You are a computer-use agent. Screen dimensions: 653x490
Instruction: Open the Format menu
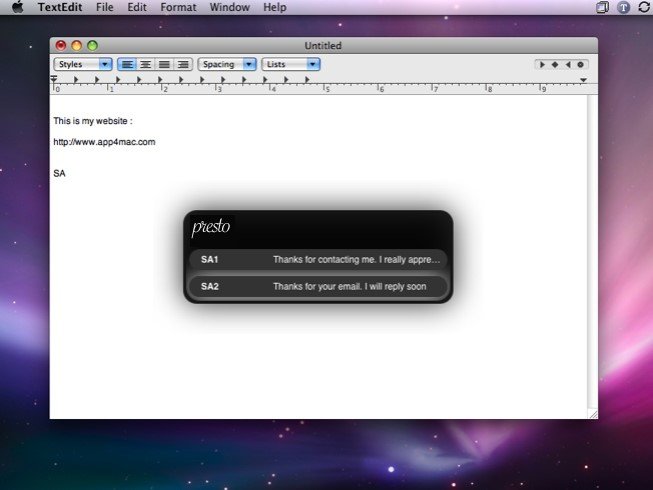click(178, 7)
